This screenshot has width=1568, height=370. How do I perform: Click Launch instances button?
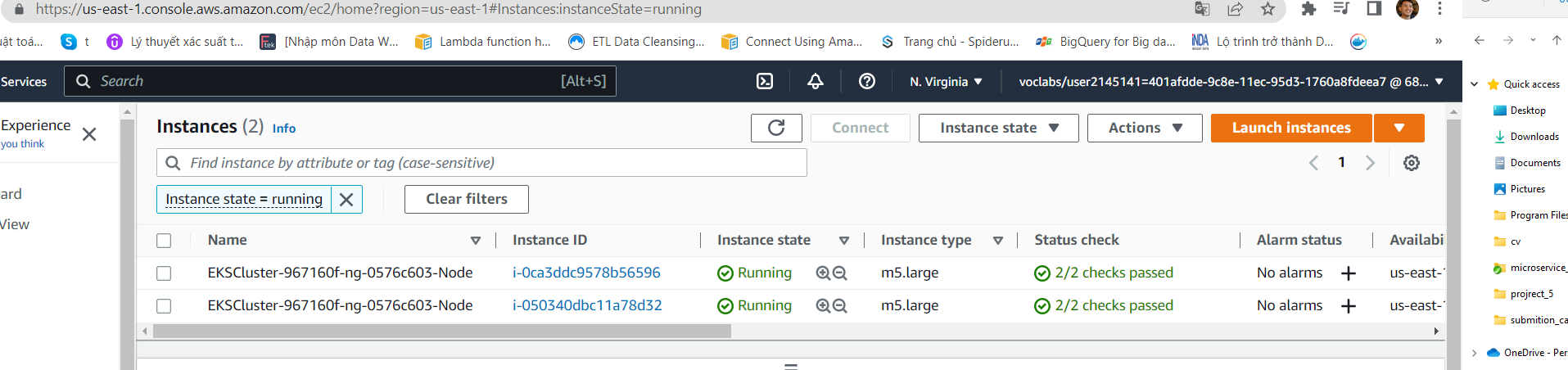(x=1291, y=128)
